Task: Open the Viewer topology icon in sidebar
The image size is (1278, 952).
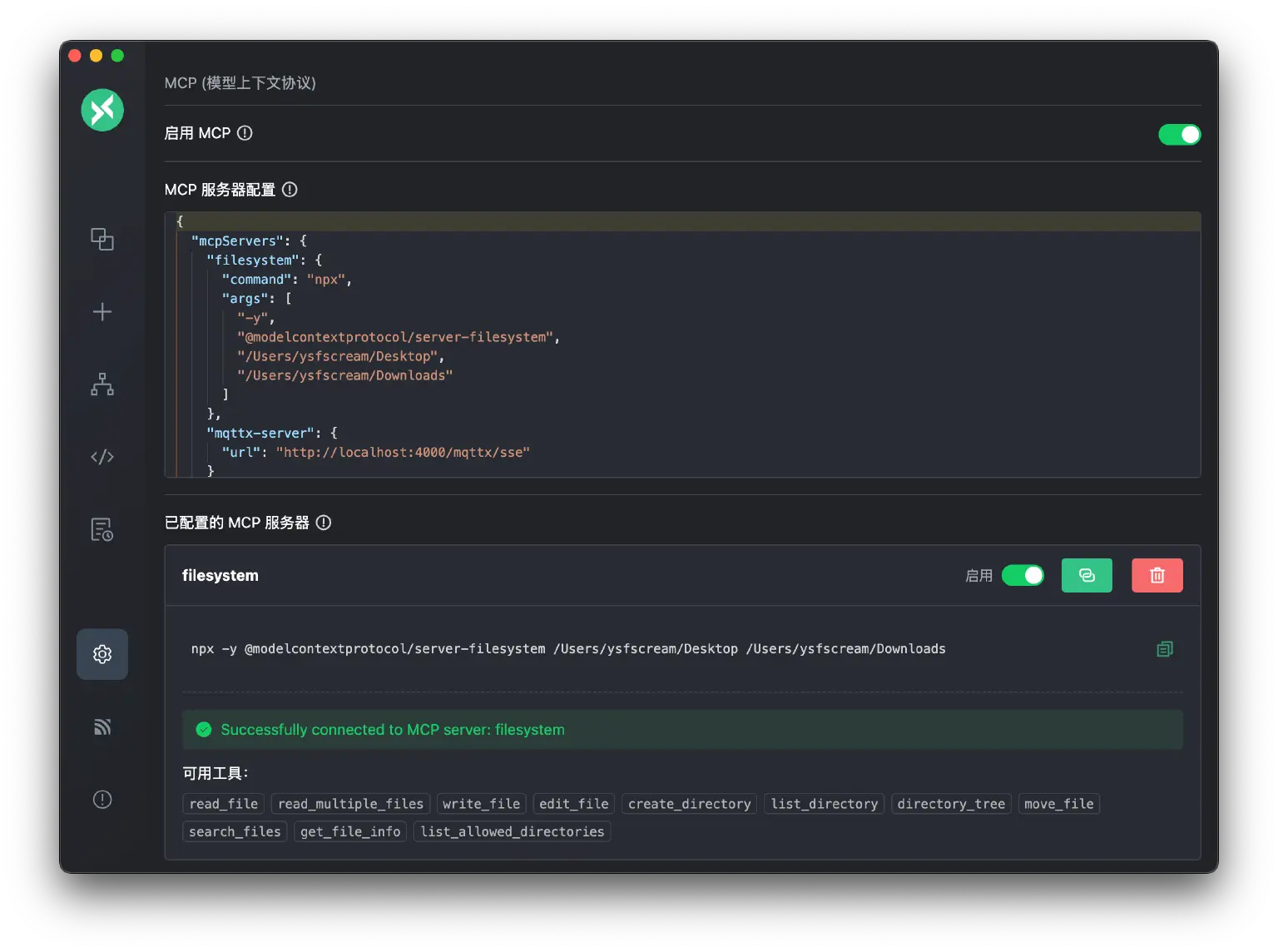Action: (102, 384)
